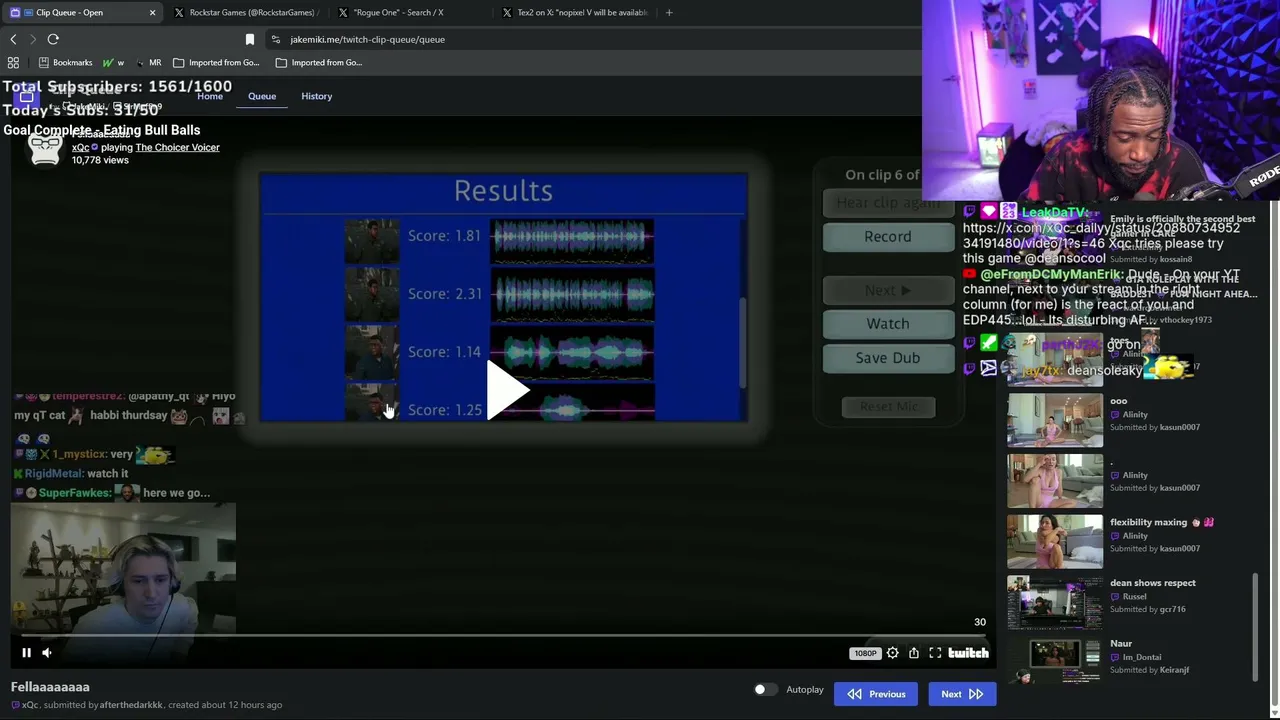Reload the current page

[53, 39]
